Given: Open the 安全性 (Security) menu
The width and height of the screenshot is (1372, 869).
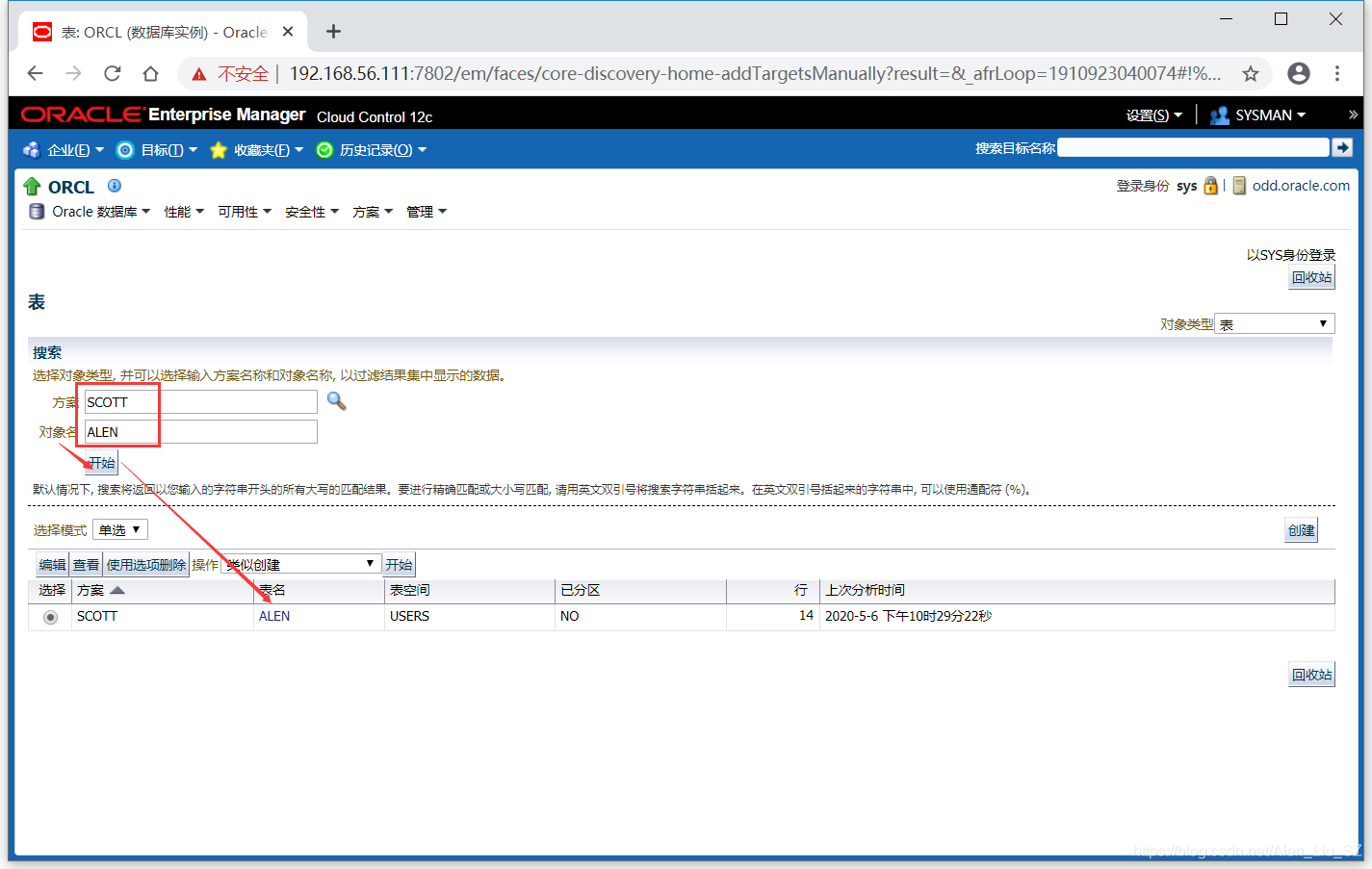Looking at the screenshot, I should tap(312, 212).
